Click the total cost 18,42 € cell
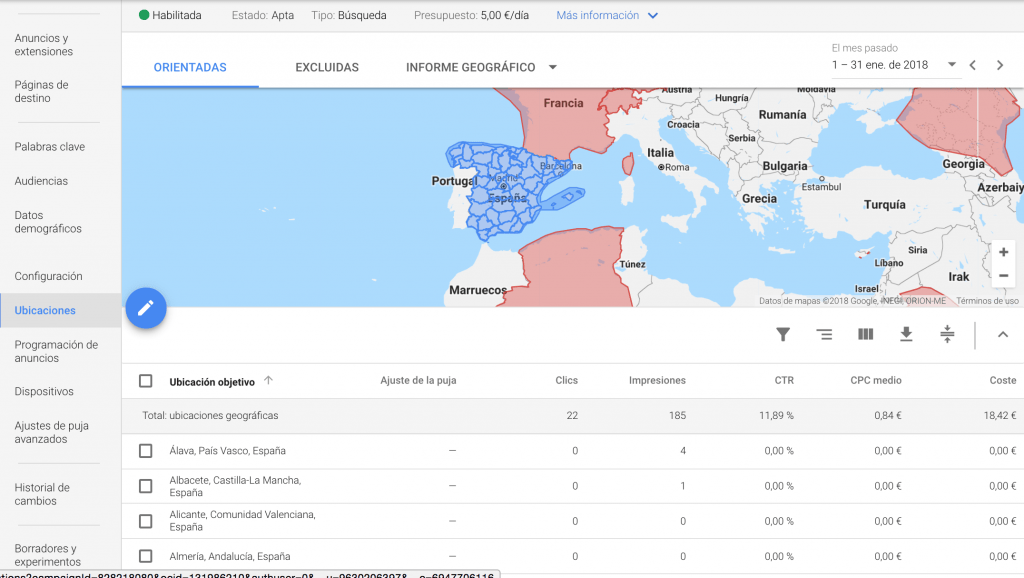Screen dimensions: 1024x578 [x=1000, y=415]
